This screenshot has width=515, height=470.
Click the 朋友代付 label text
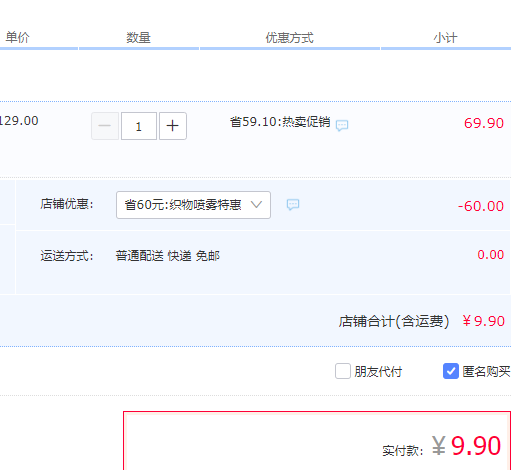point(378,371)
